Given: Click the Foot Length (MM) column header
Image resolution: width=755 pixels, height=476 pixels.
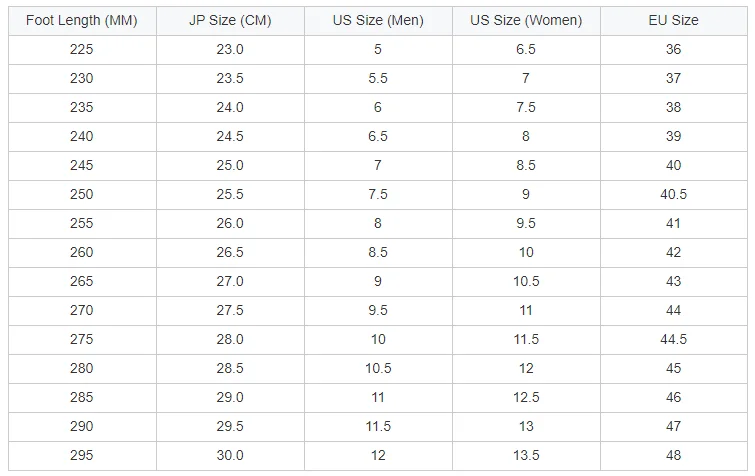Looking at the screenshot, I should click(82, 20).
